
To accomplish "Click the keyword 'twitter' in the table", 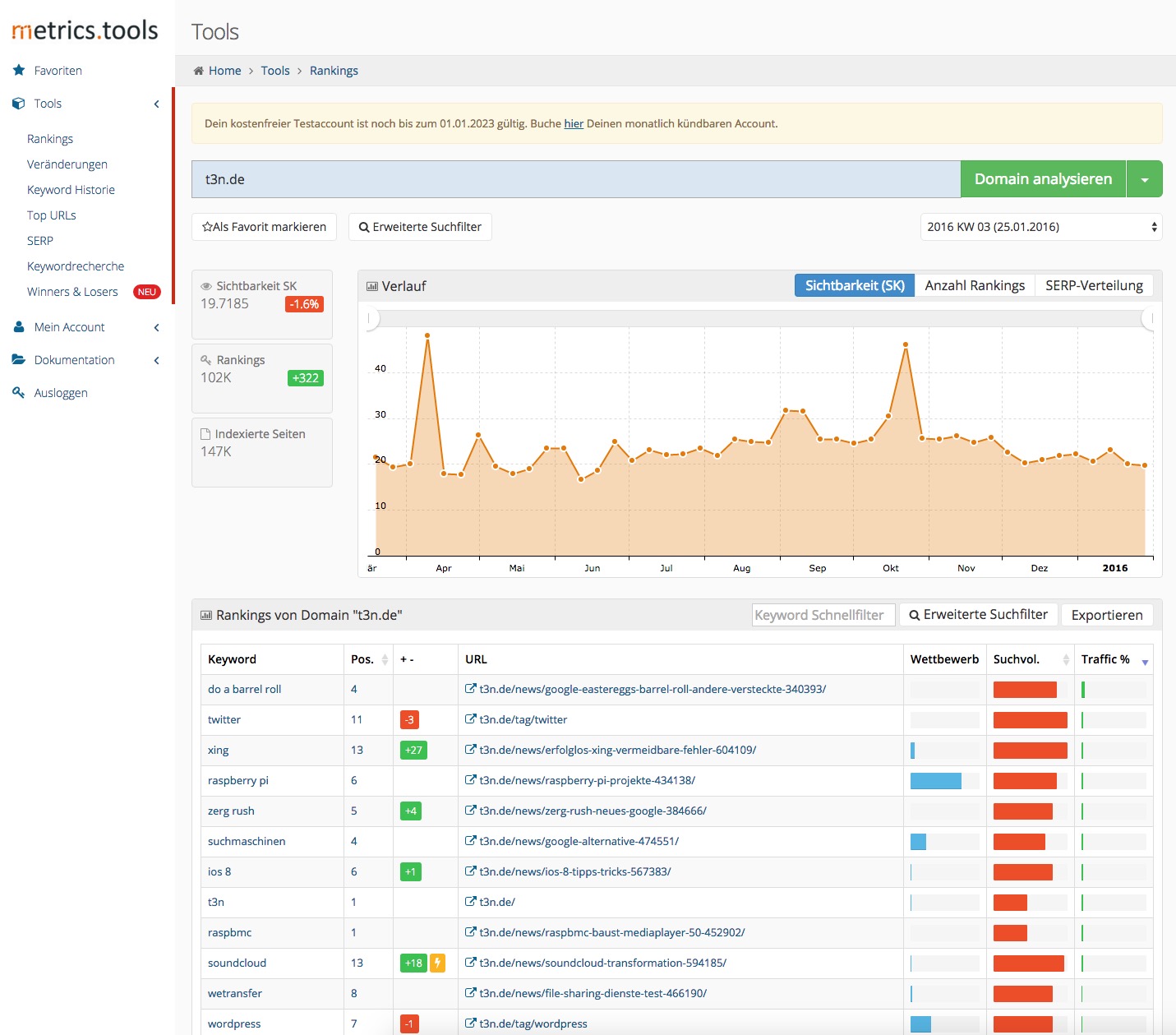I will coord(224,719).
